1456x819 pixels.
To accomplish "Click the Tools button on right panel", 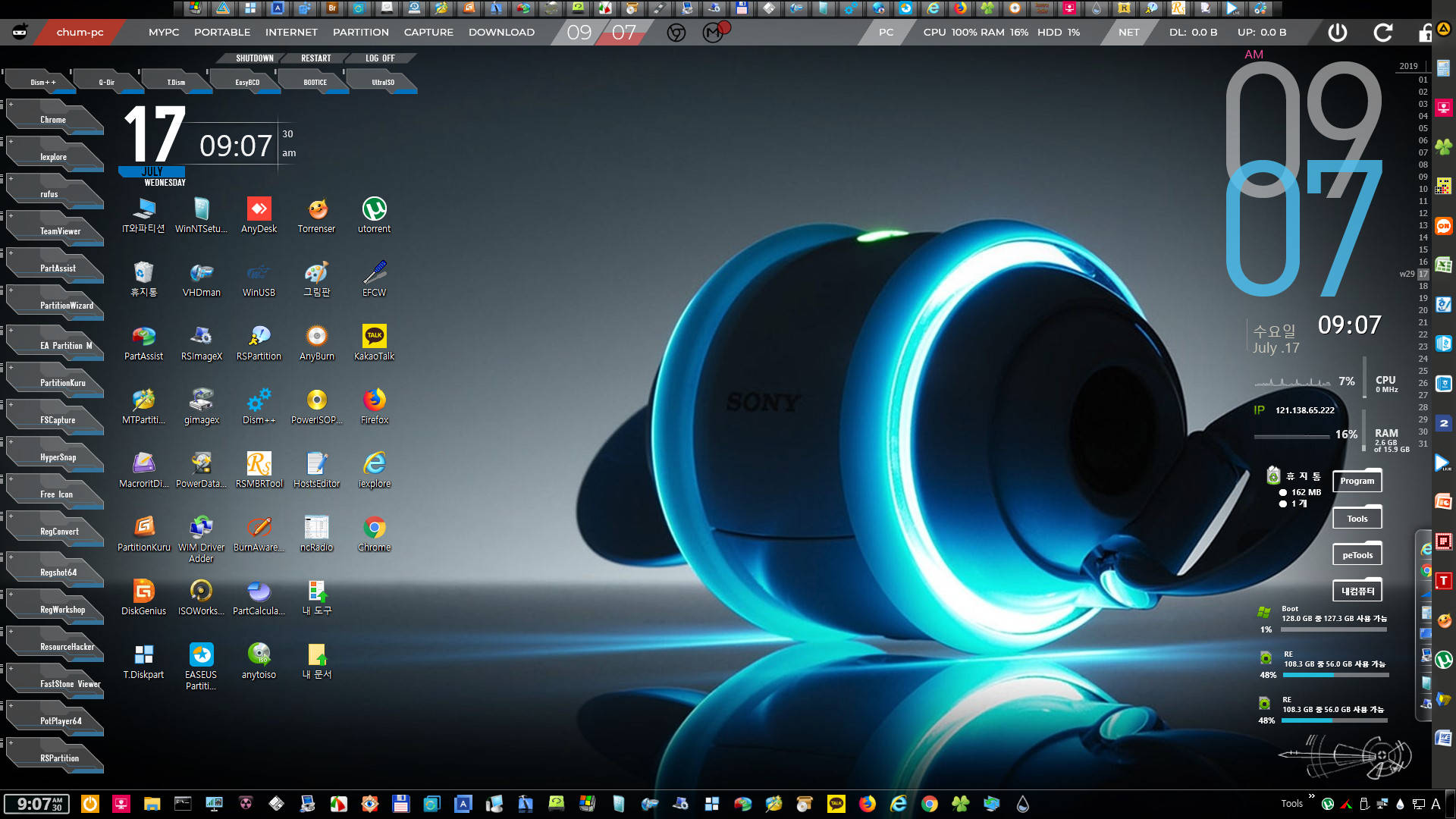I will point(1357,519).
